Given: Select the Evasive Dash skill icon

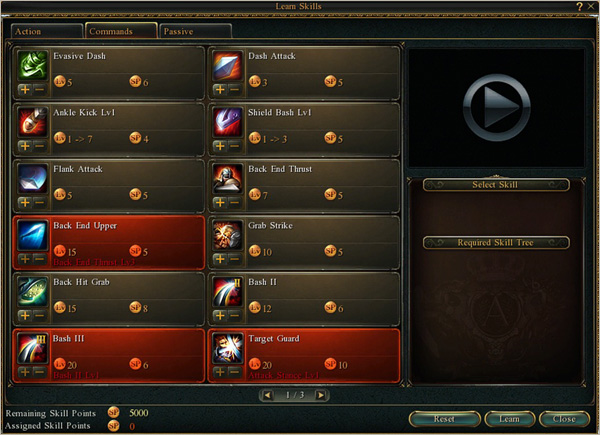Looking at the screenshot, I should coord(33,66).
